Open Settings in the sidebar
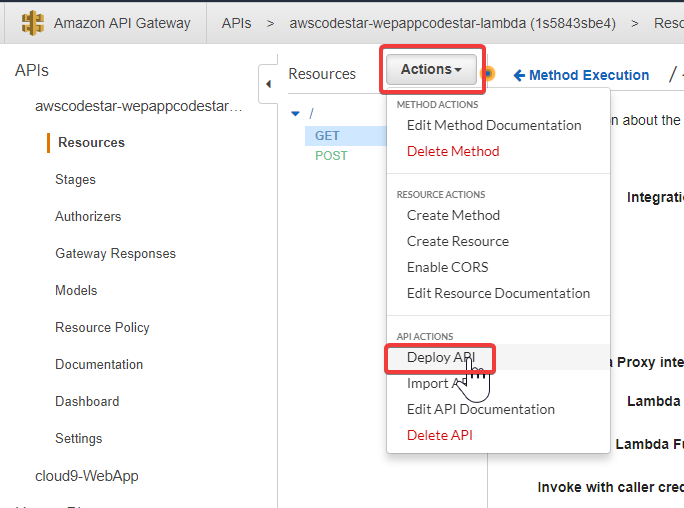The width and height of the screenshot is (684, 508). (x=79, y=438)
